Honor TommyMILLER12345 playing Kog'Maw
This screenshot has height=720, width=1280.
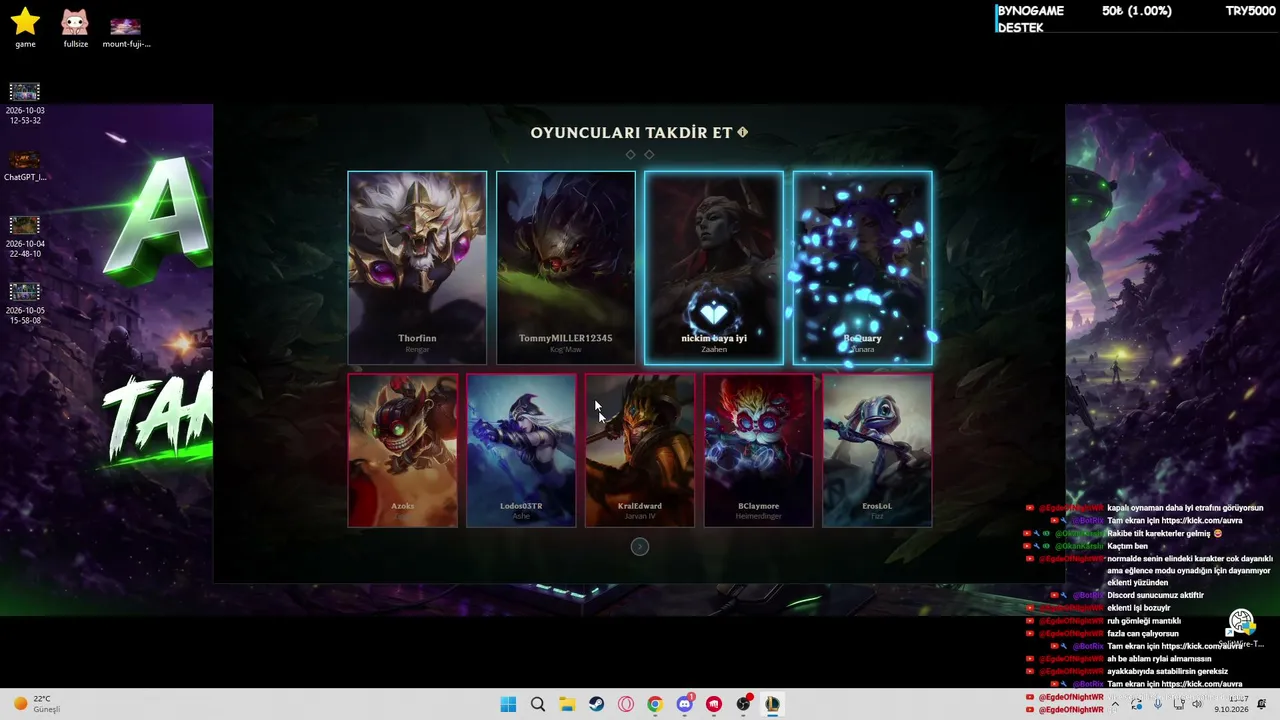tap(566, 268)
